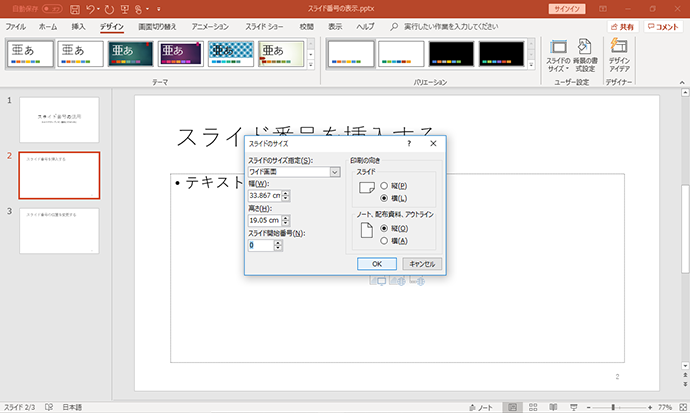The image size is (690, 413).
Task: Click the zoom in plus icon
Action: [x=650, y=407]
